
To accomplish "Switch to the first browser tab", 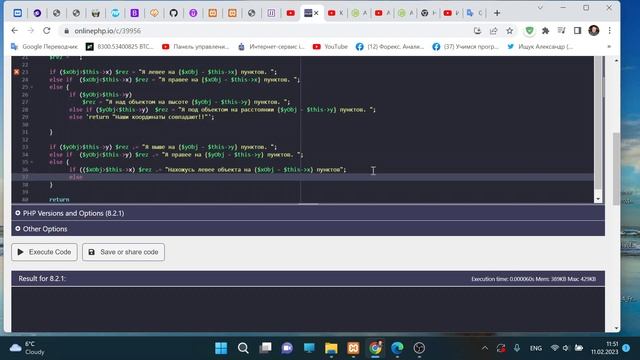I will [18, 13].
